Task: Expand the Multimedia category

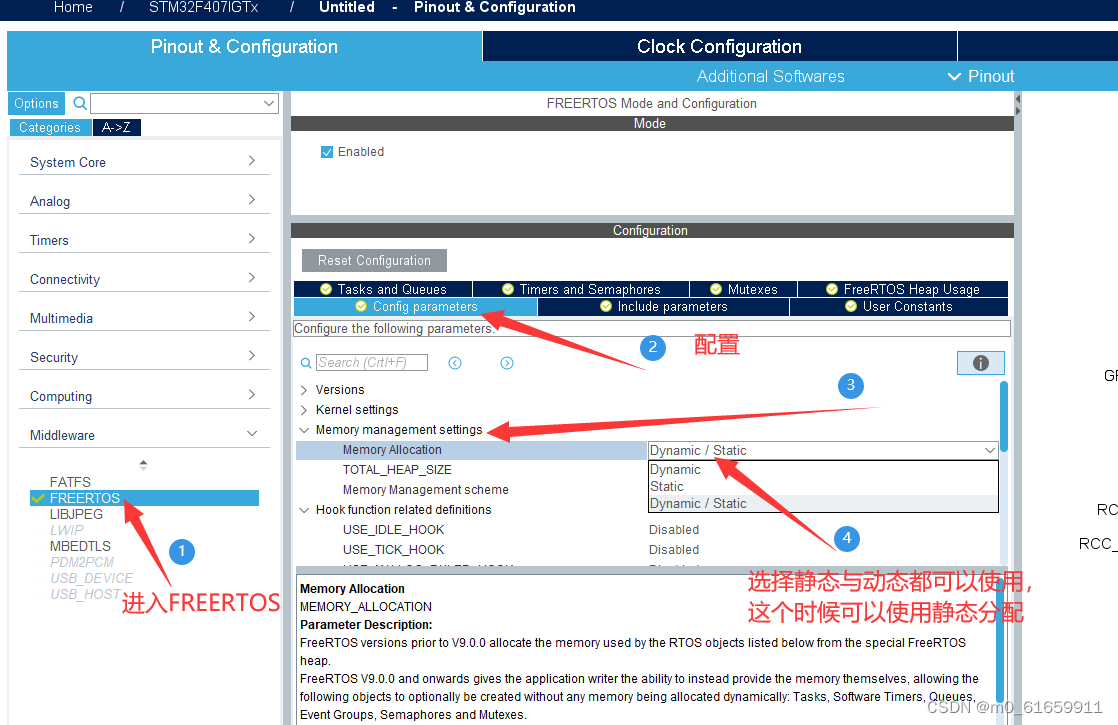Action: (x=252, y=317)
